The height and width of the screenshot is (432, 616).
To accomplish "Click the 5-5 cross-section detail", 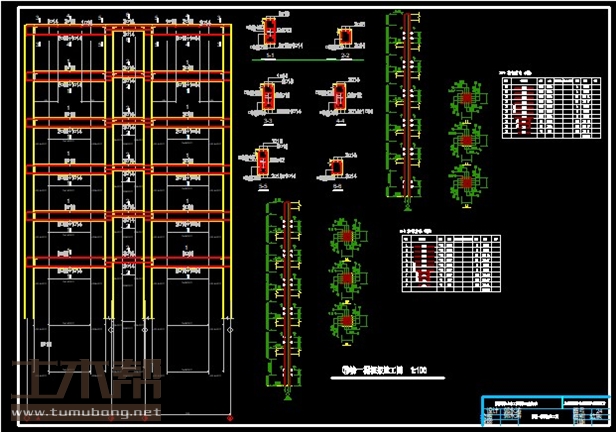I will click(x=264, y=161).
